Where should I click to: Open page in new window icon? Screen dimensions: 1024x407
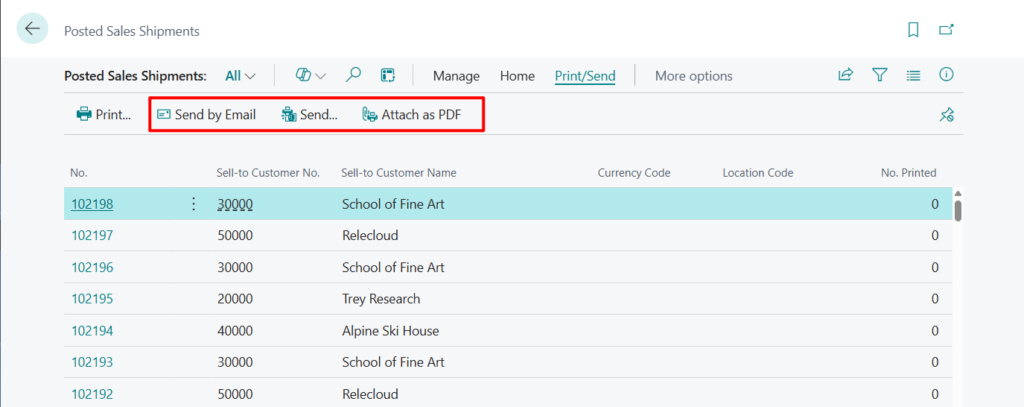[x=946, y=30]
